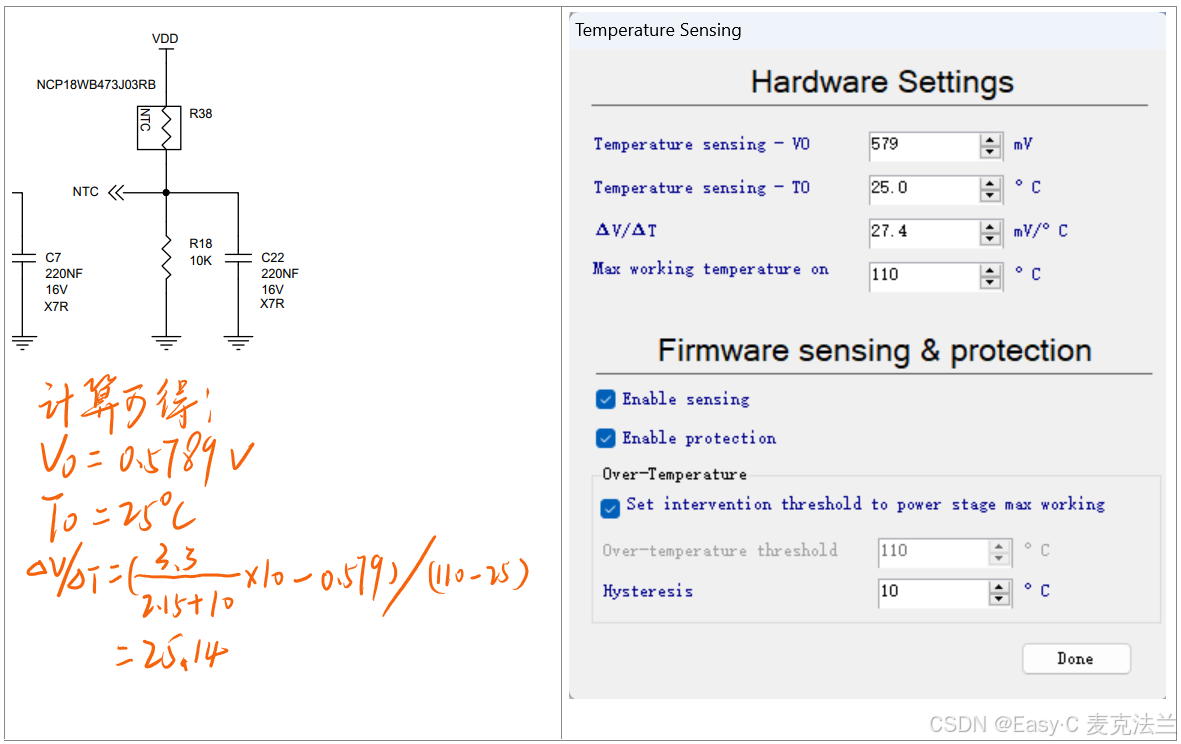Increment the Temperature sensing V0 value
Viewport: 1181px width, 744px height.
coord(990,140)
